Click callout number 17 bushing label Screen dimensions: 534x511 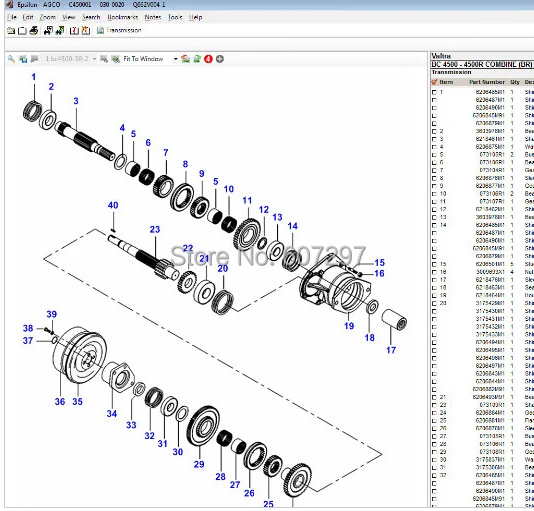pos(391,350)
